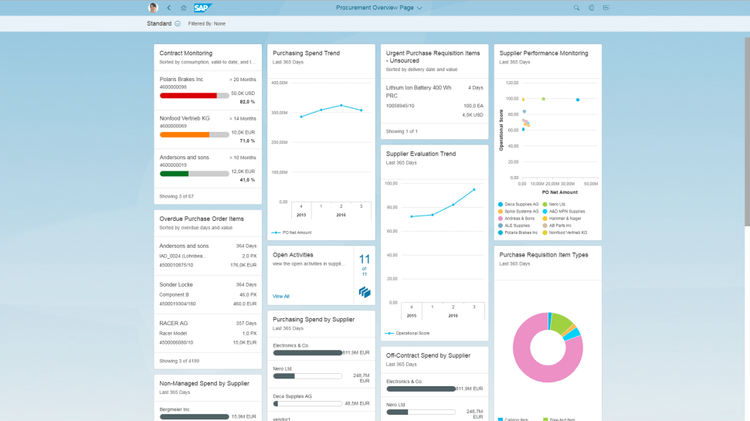
Task: Click the Open Activities stack icon
Action: (x=364, y=292)
